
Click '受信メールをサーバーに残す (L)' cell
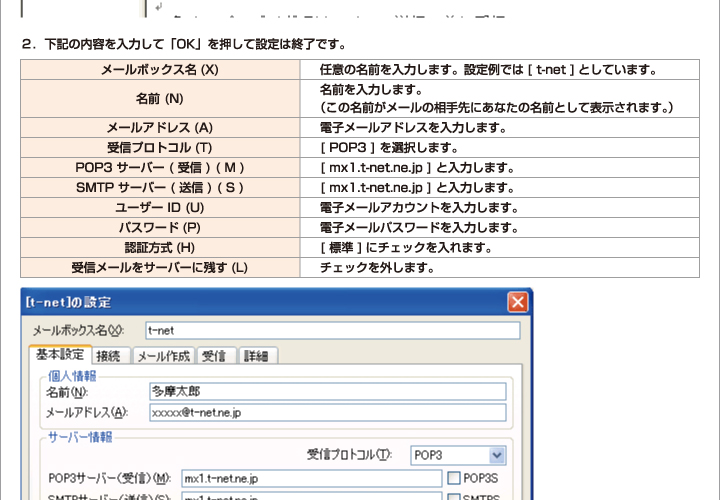160,267
